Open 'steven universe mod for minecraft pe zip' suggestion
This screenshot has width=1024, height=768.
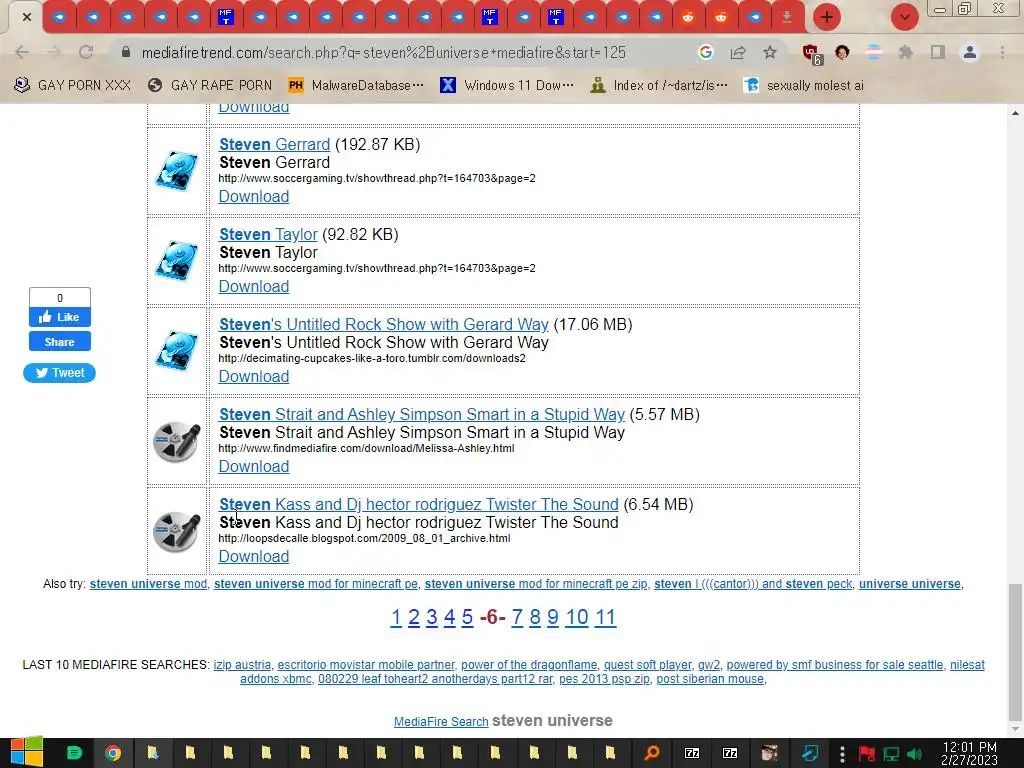coord(536,584)
